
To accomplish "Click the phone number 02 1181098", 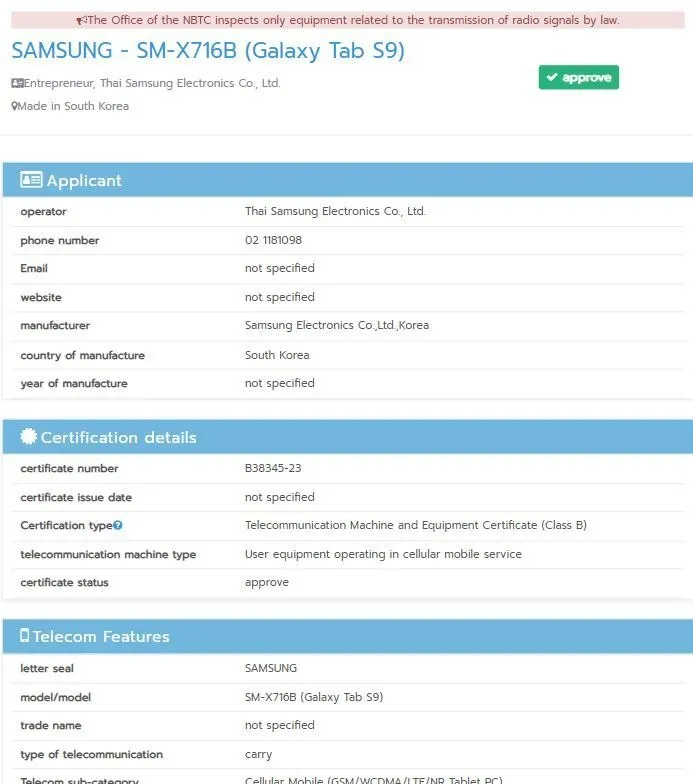I will coord(273,240).
